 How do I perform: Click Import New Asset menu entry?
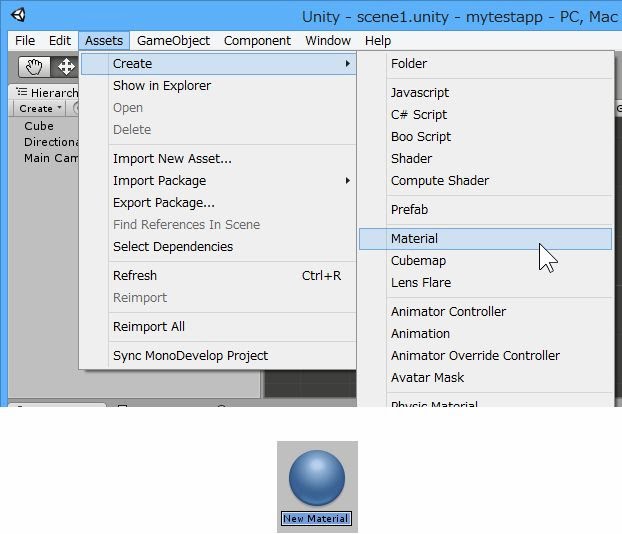172,159
